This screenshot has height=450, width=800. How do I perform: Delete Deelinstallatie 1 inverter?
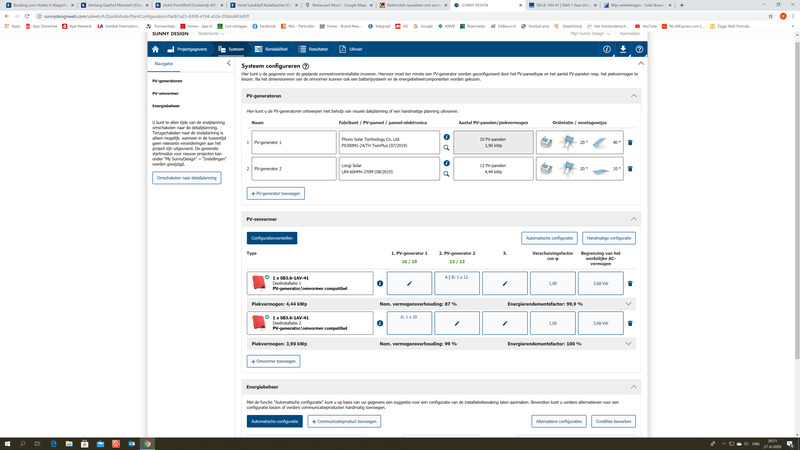[630, 284]
